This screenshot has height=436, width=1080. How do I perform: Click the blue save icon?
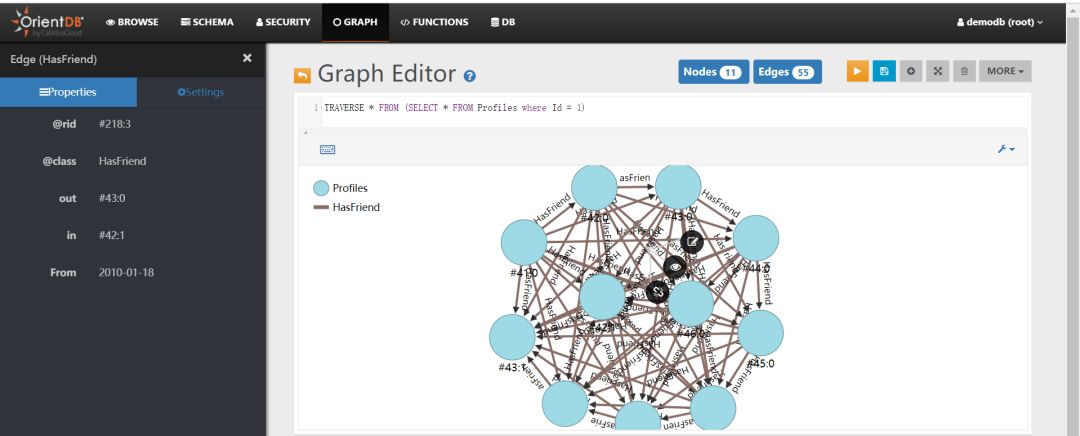882,72
